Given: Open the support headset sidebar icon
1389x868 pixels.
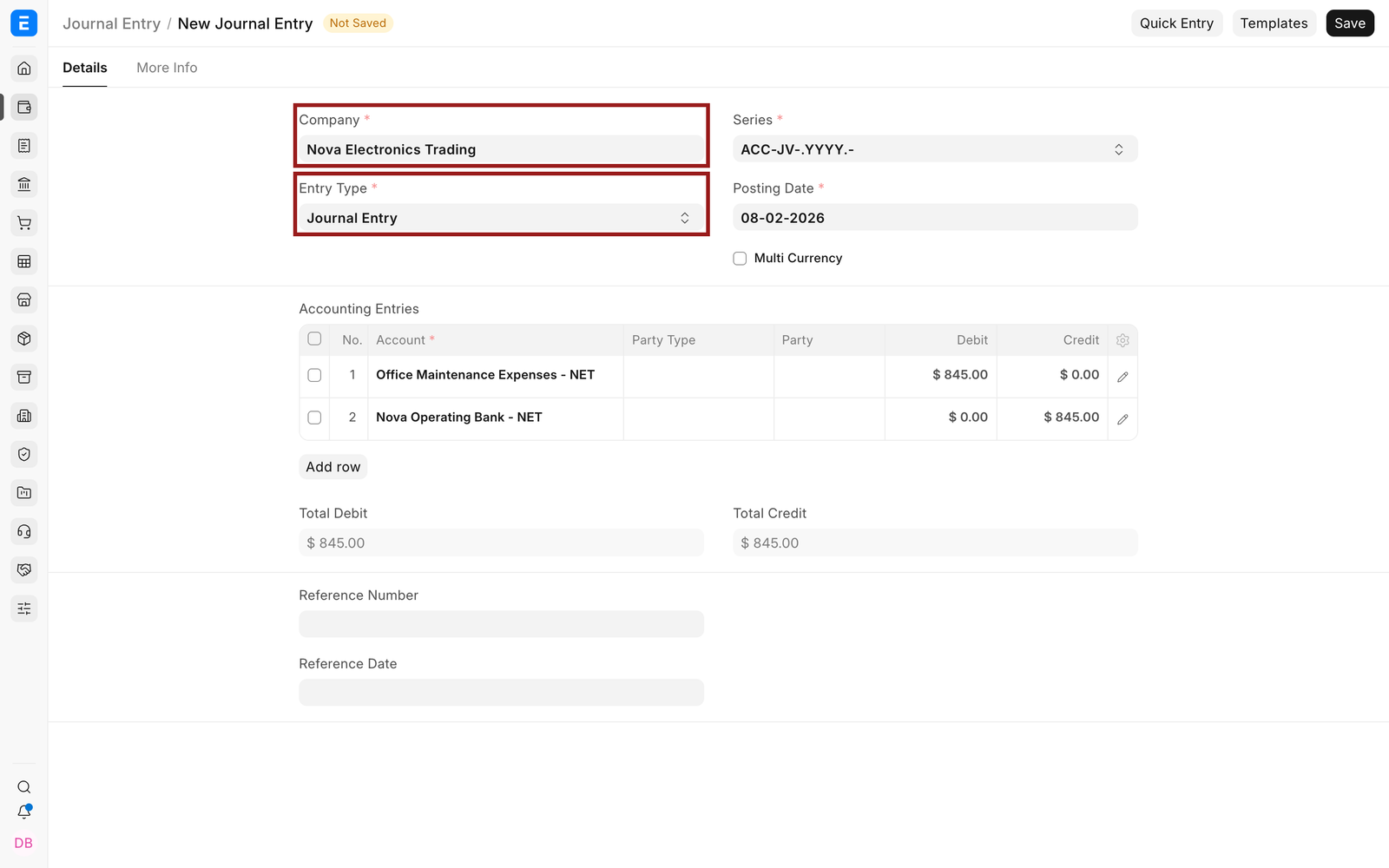Looking at the screenshot, I should 24,531.
